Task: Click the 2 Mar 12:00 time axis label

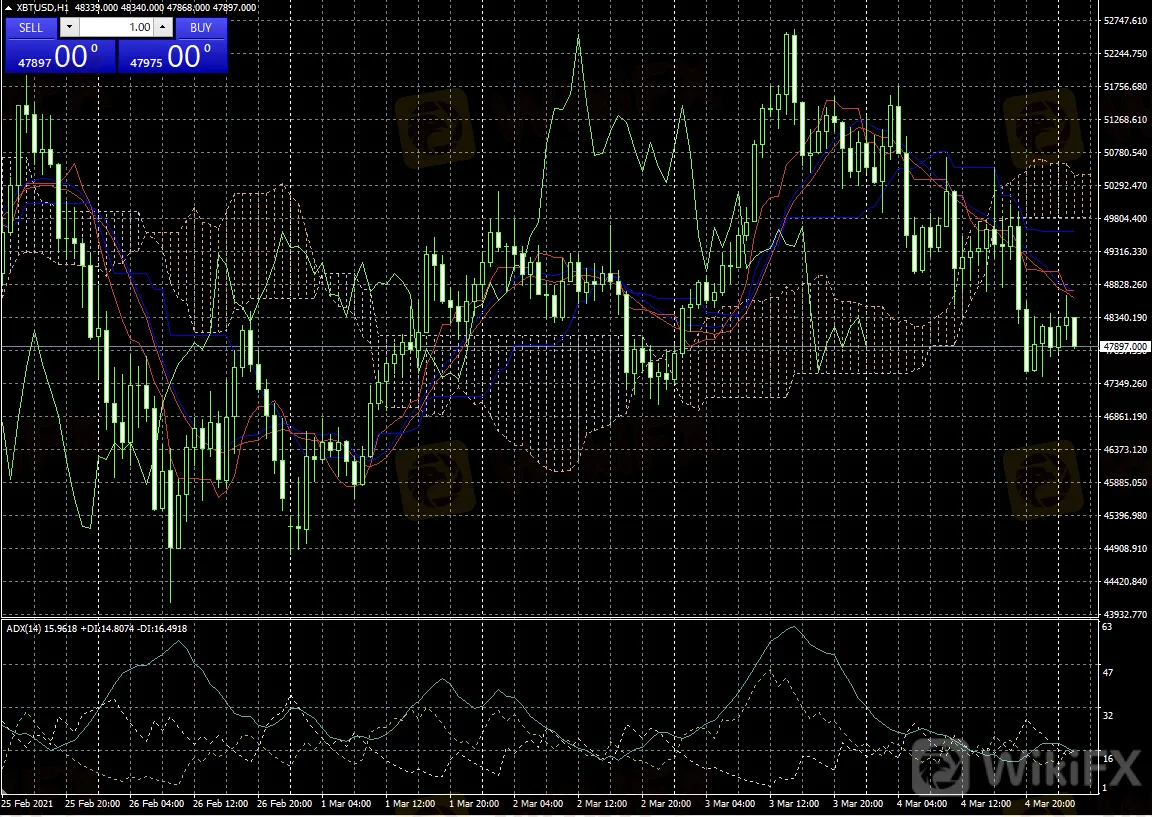Action: click(602, 804)
